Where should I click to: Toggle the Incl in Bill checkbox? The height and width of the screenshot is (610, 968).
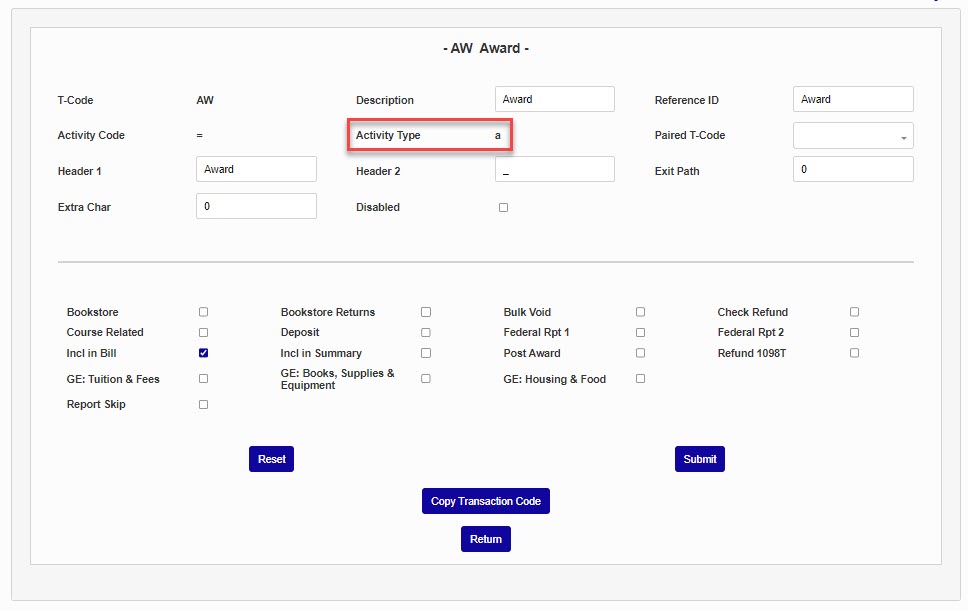203,353
